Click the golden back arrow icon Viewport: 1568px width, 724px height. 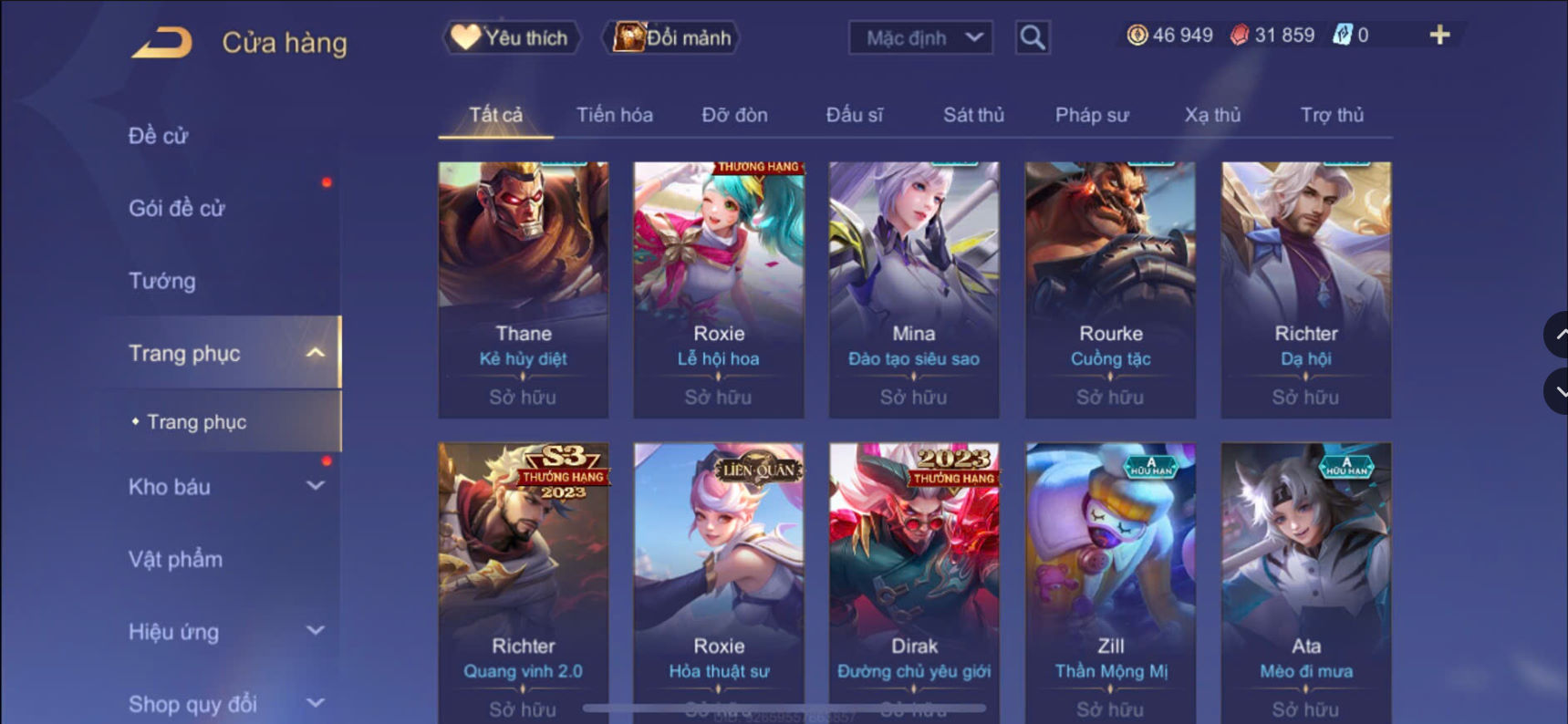point(162,43)
